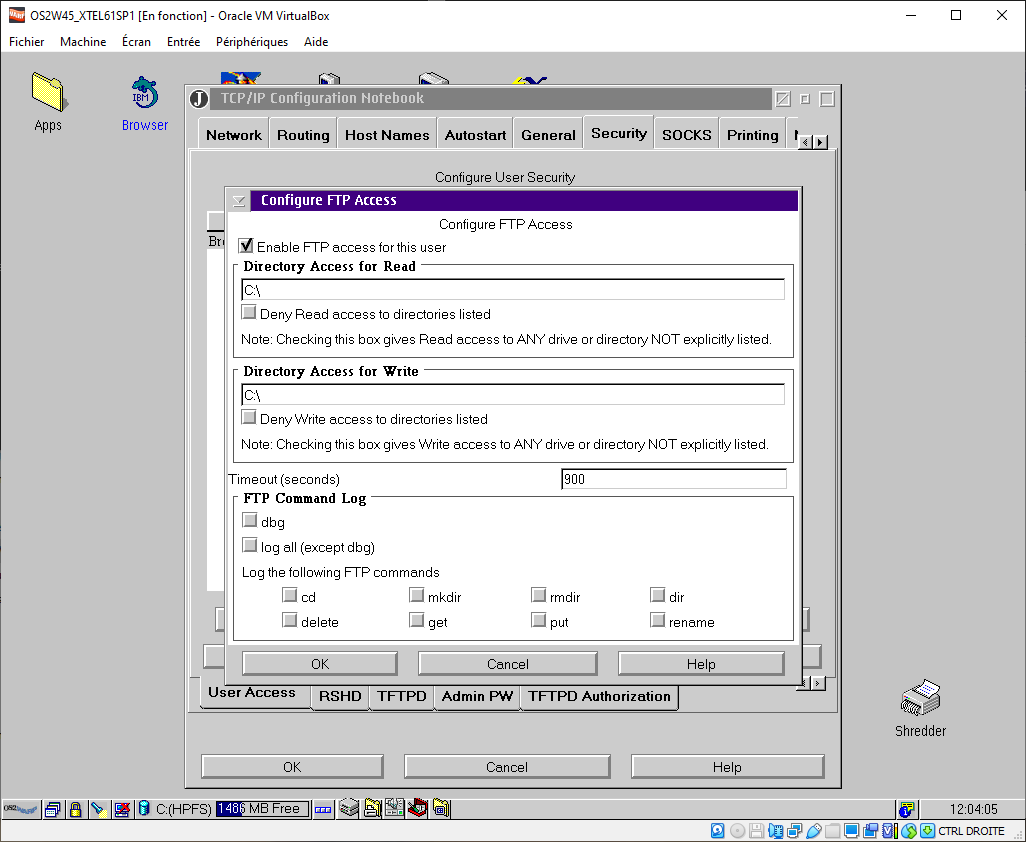Tick the mkdir command log checkbox

pyautogui.click(x=417, y=596)
